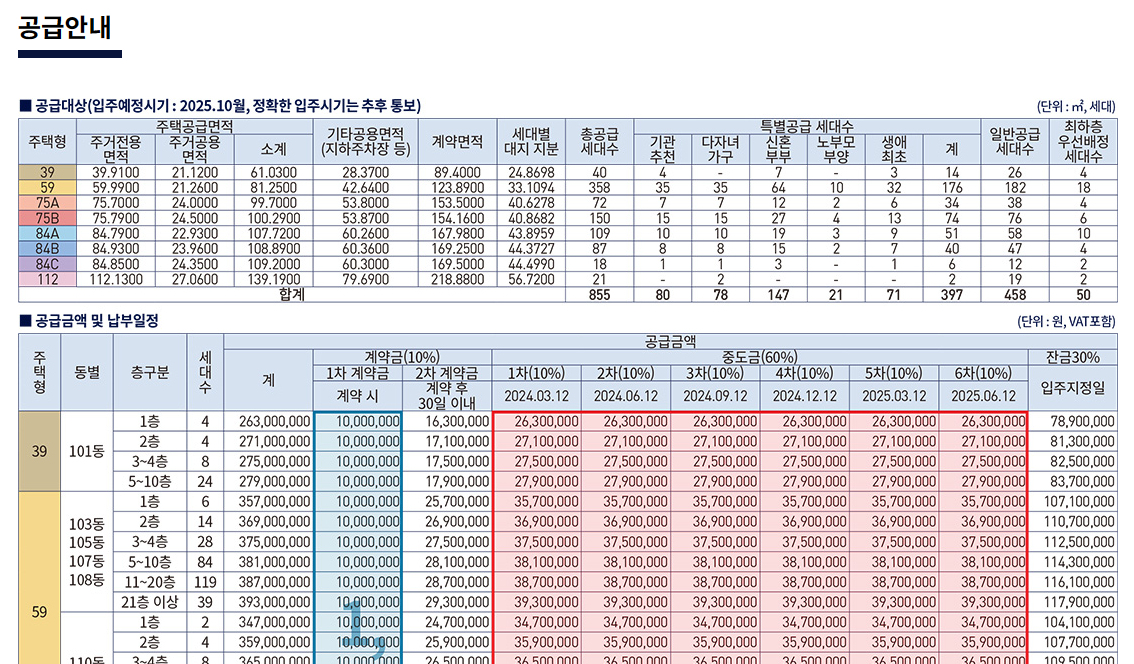Select the 1차 계약금 header
The height and width of the screenshot is (664, 1134).
click(358, 373)
